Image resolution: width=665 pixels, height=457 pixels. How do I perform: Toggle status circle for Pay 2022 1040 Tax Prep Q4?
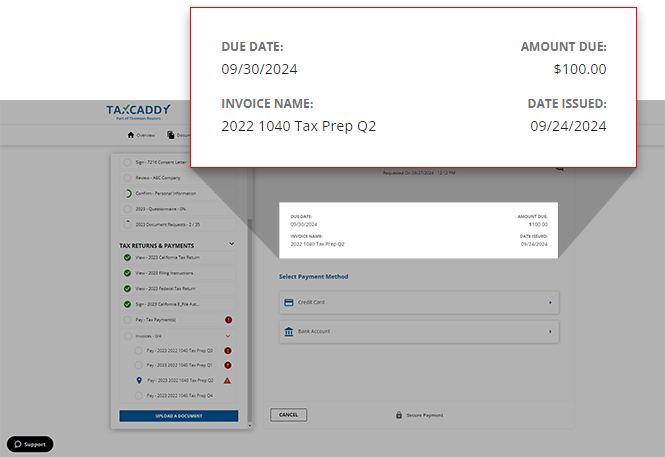[x=138, y=396]
